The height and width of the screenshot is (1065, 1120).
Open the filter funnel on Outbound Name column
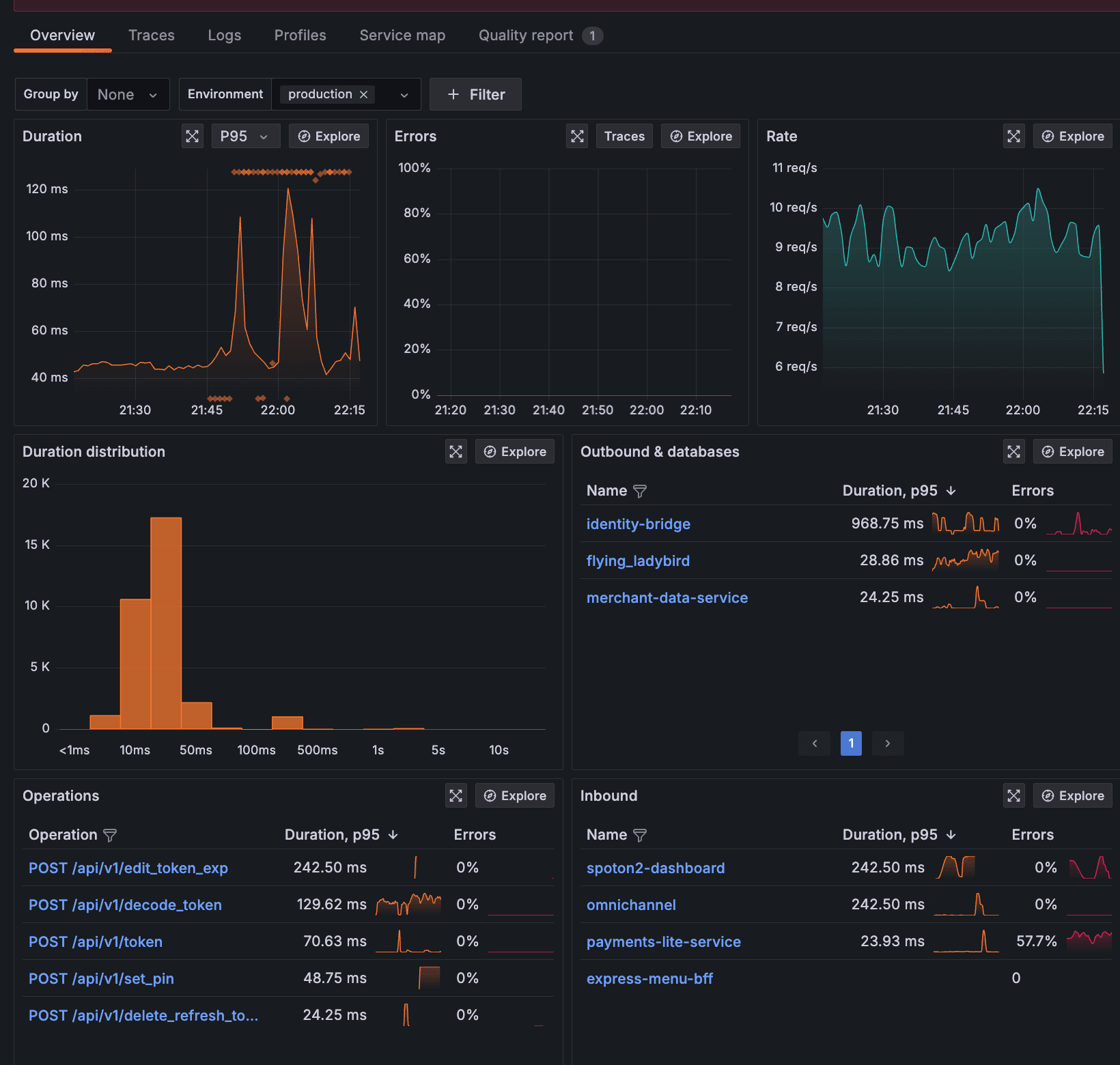(x=640, y=491)
